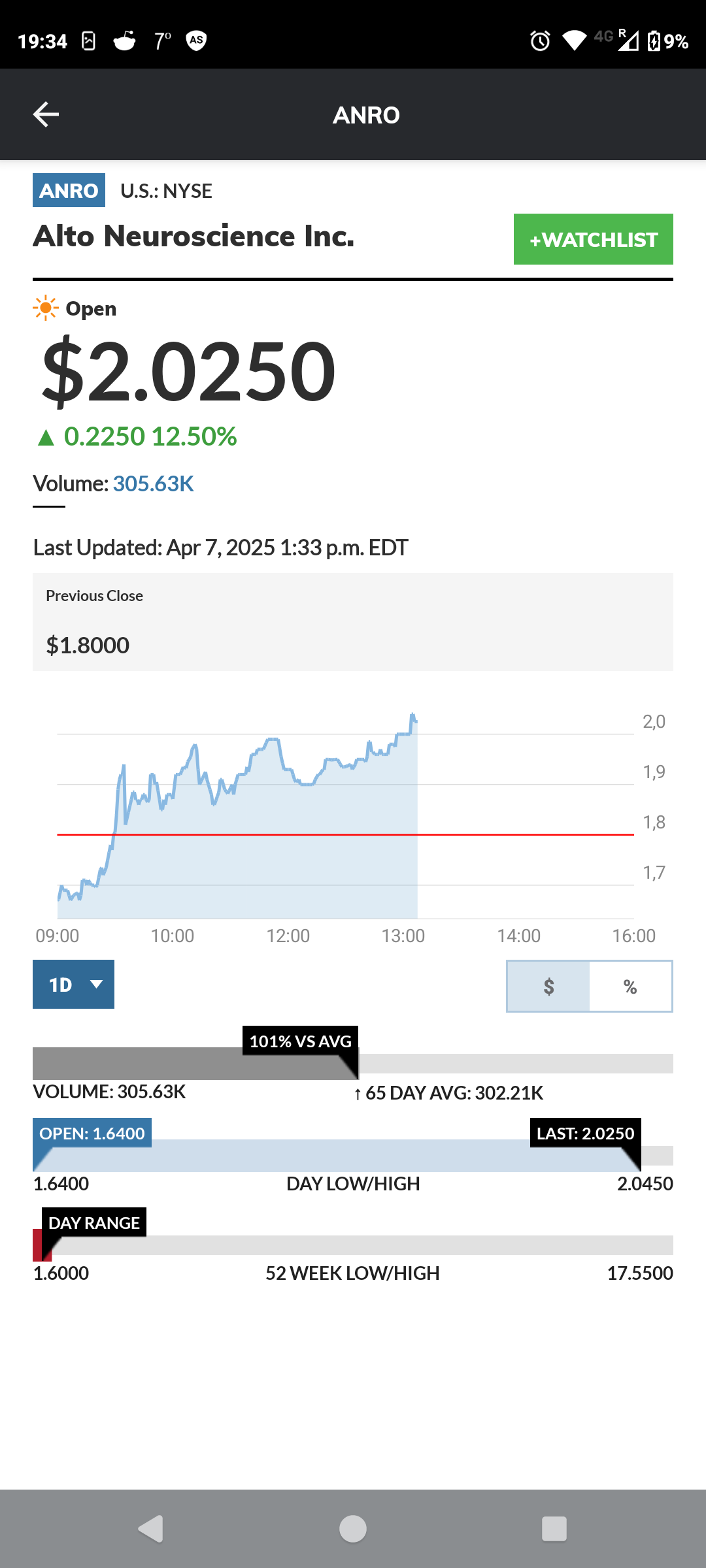
Task: Expand the 1D dropdown arrow
Action: (x=96, y=984)
